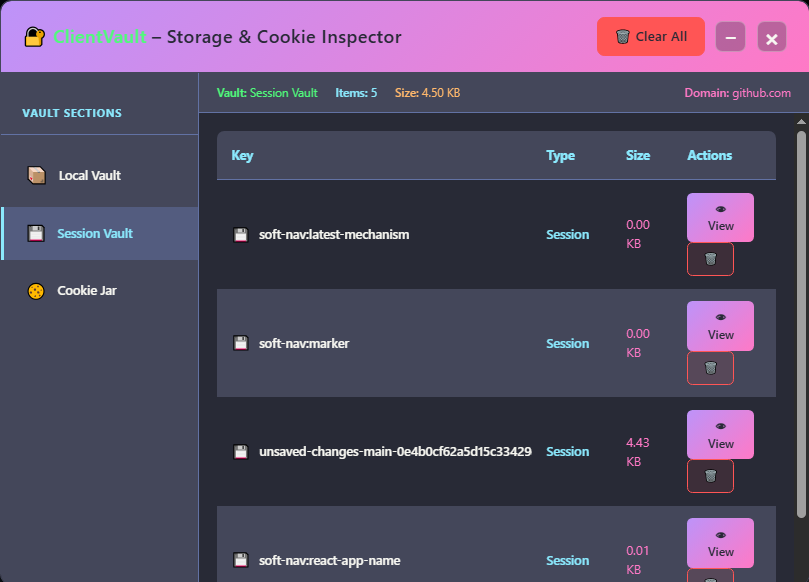Image resolution: width=809 pixels, height=582 pixels.
Task: Click the ClientVault lock logo icon
Action: click(35, 37)
